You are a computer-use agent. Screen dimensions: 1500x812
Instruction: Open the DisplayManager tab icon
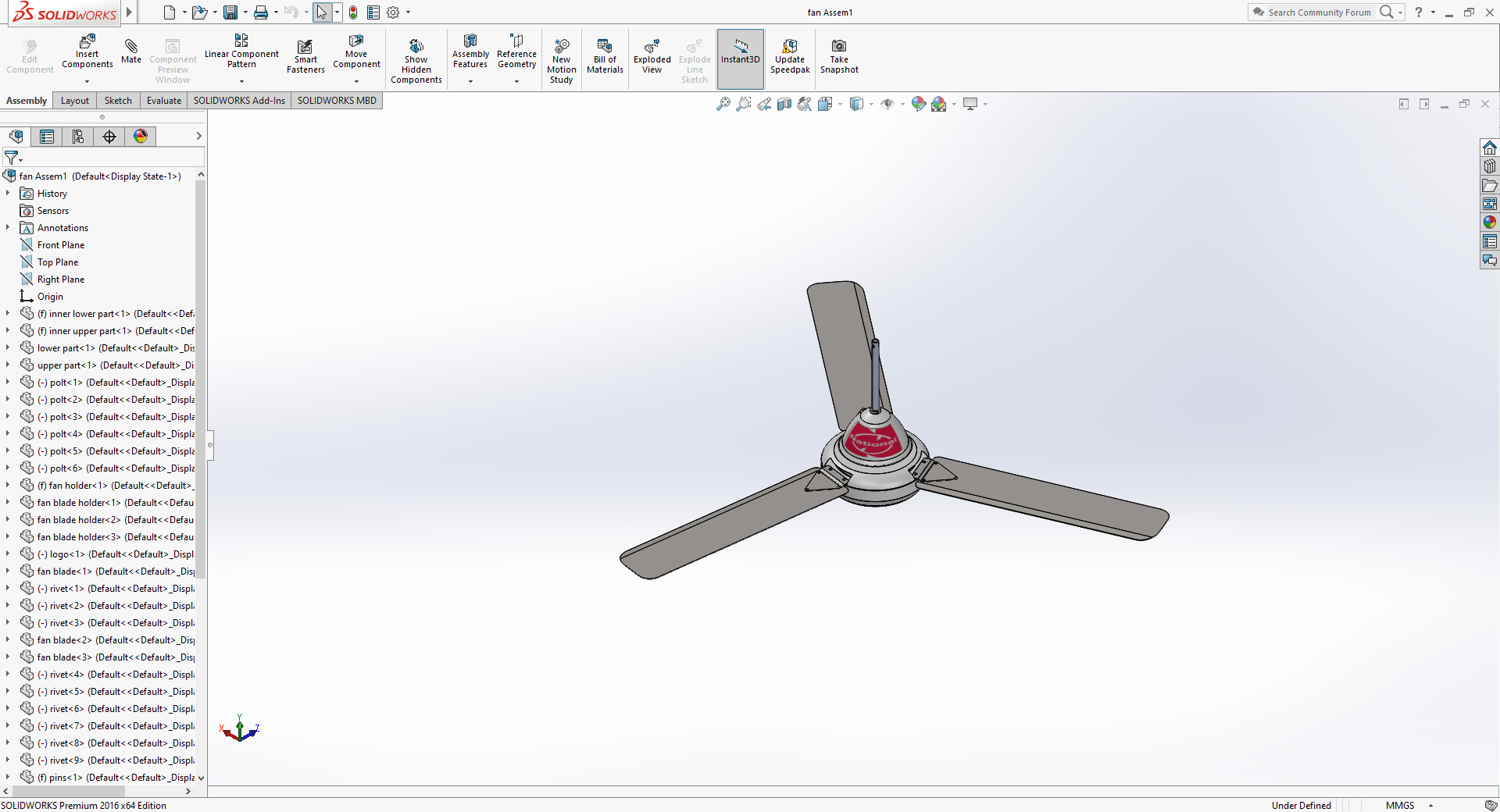(x=141, y=137)
